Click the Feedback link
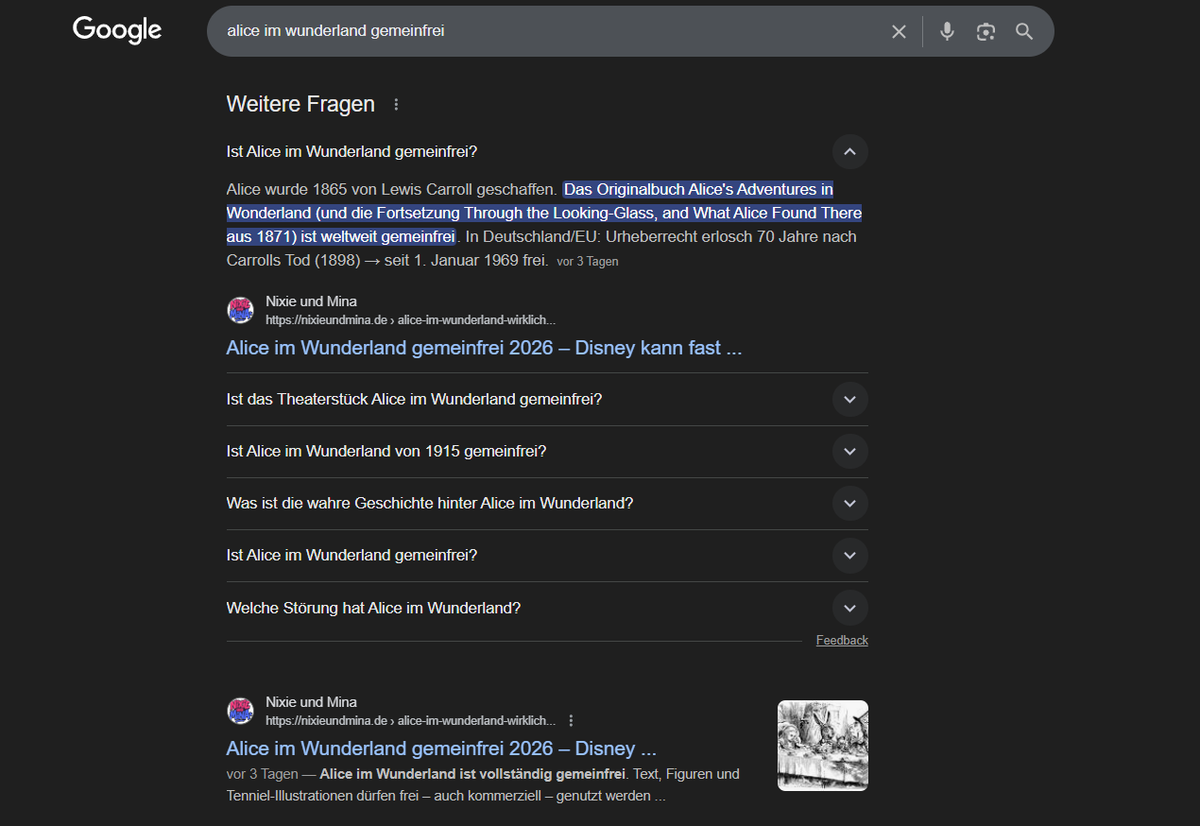Screen dimensions: 1200x826 [x=842, y=640]
